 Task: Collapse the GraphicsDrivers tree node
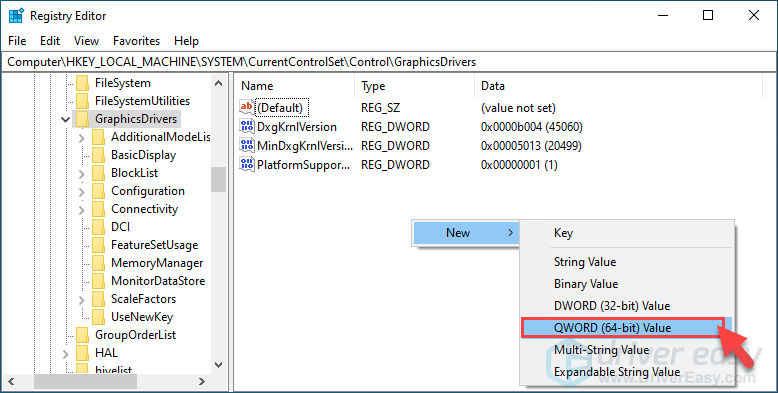[65, 119]
